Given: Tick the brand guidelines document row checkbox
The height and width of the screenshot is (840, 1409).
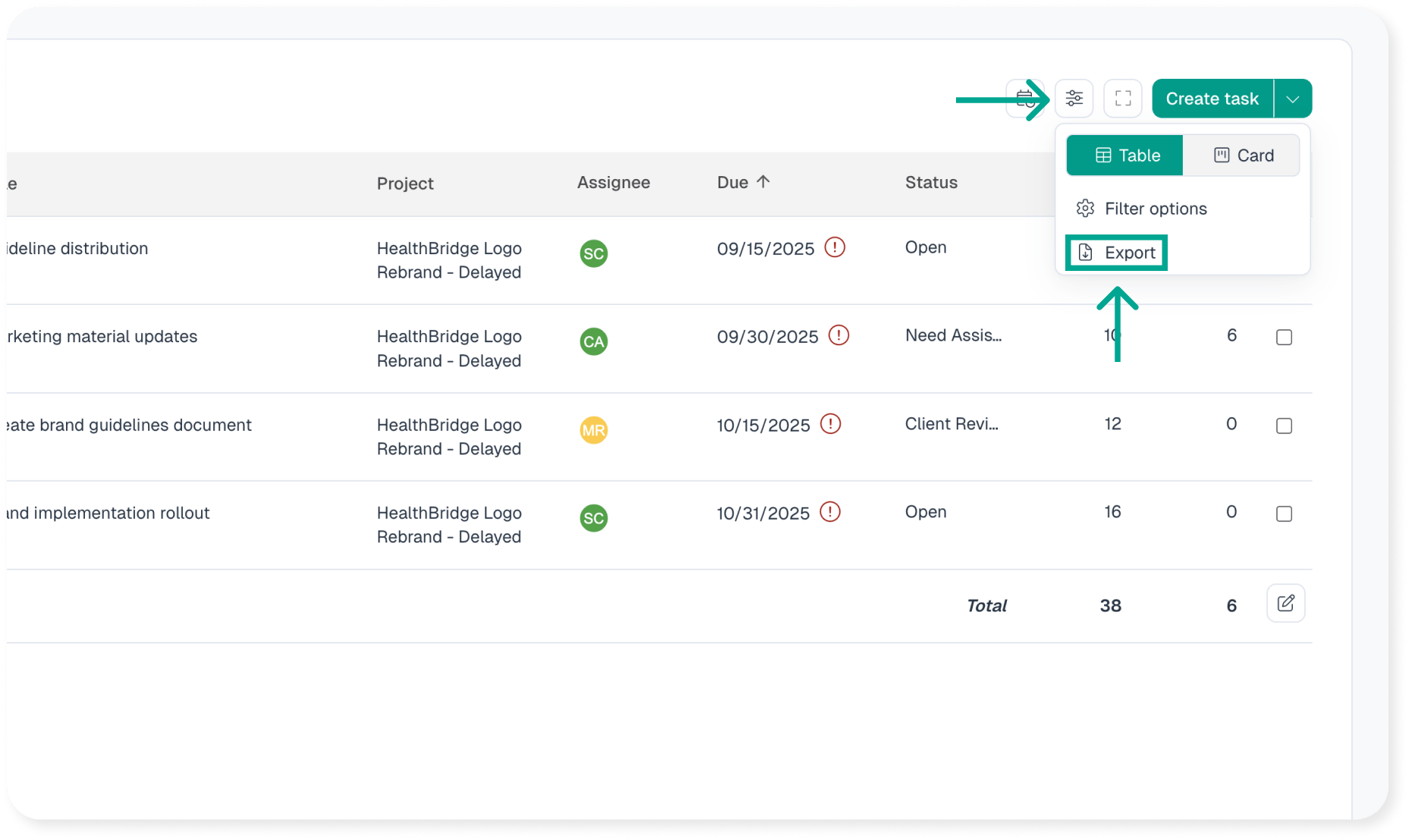Looking at the screenshot, I should (1284, 426).
